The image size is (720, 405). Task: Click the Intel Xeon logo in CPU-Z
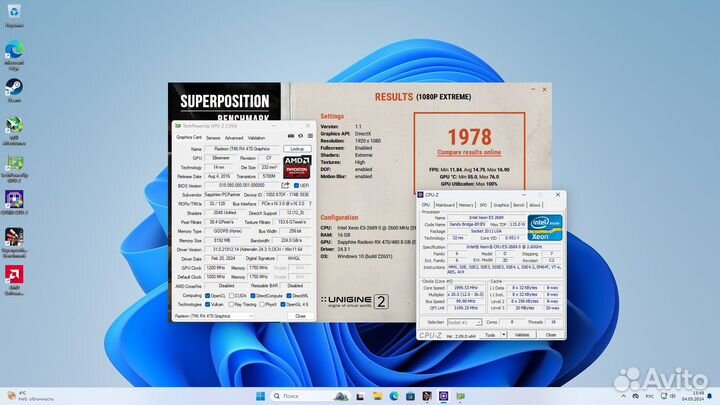[545, 228]
